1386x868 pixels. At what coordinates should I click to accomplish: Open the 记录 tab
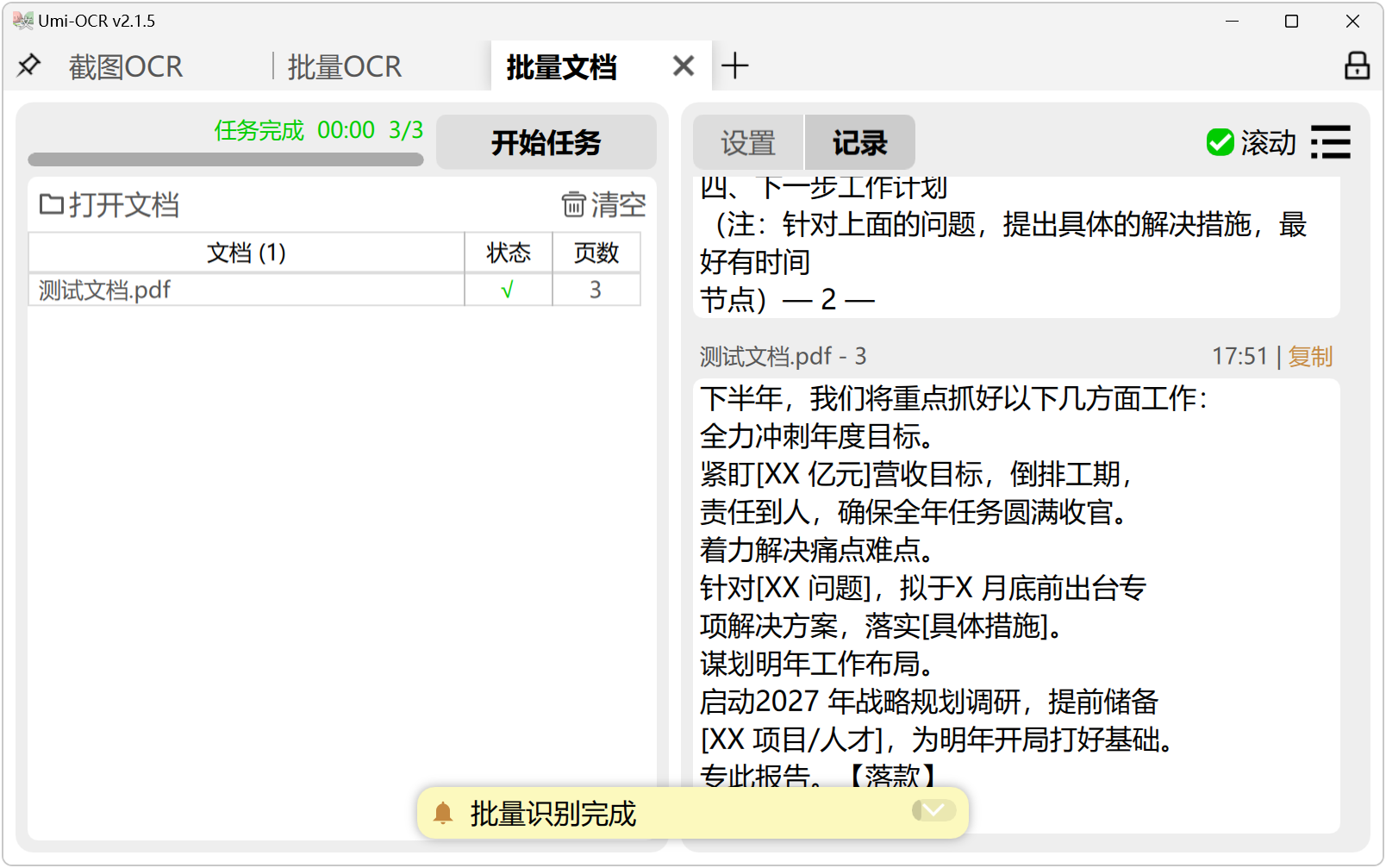tap(859, 142)
